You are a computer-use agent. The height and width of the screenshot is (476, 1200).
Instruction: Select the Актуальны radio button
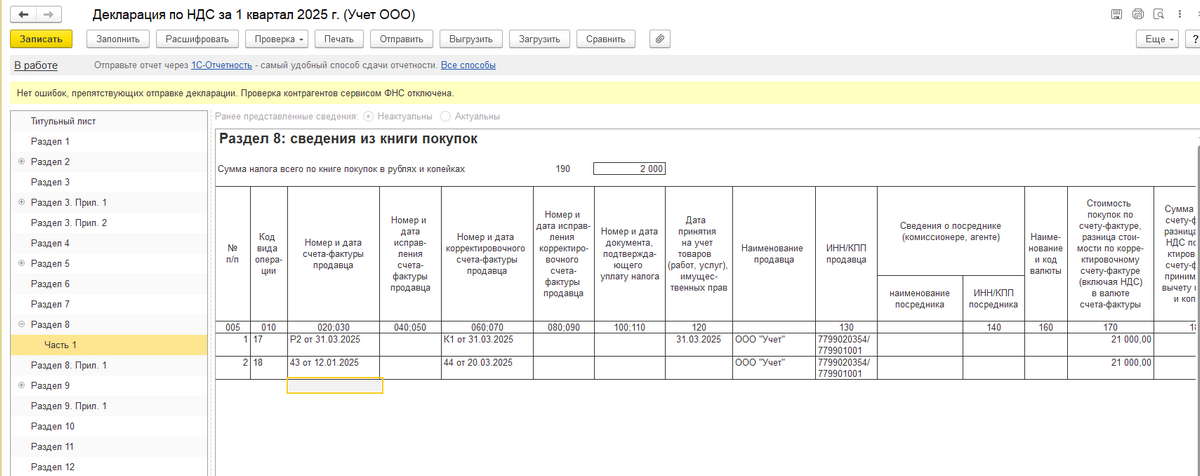(x=446, y=117)
